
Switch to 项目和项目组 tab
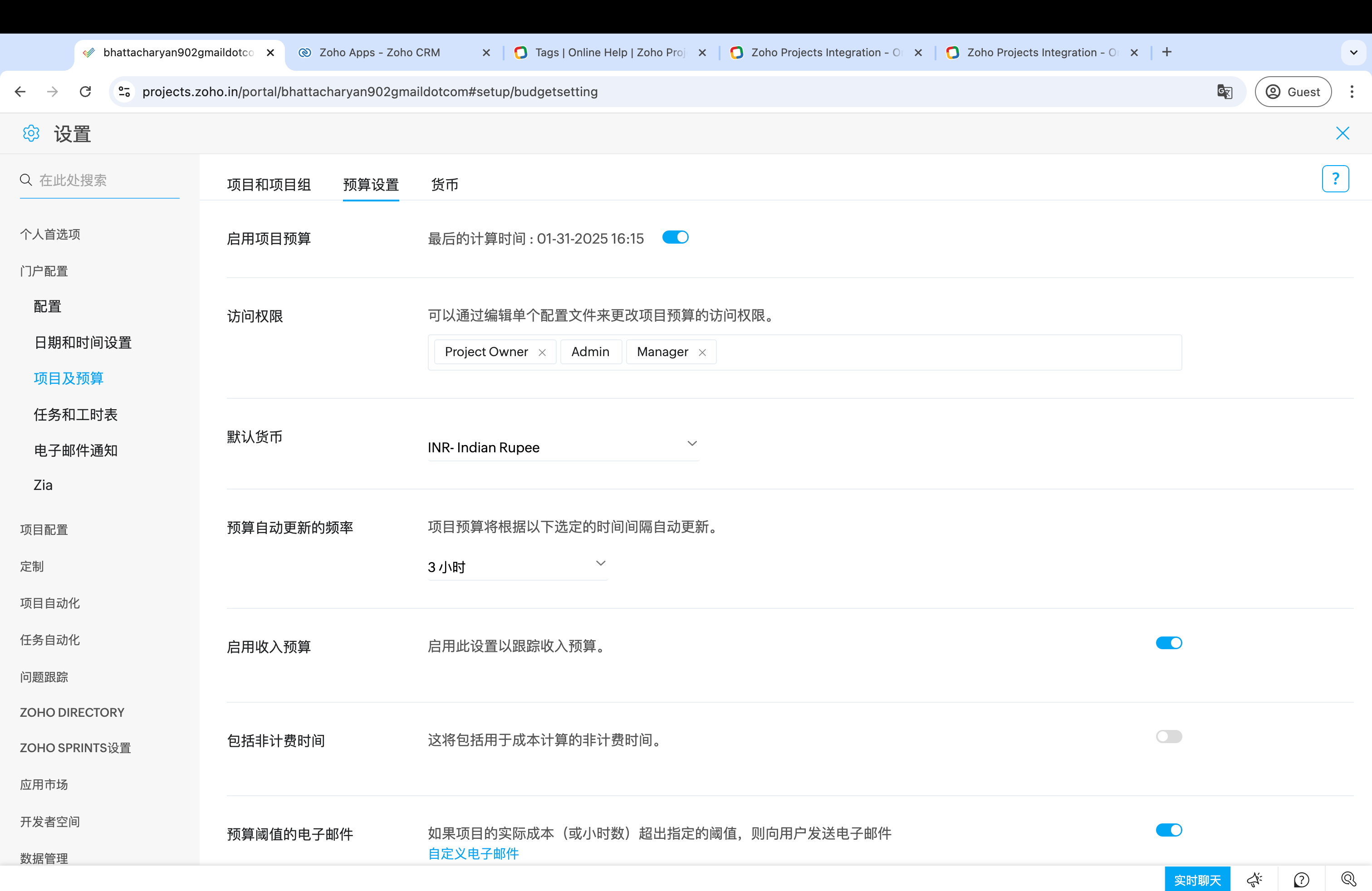269,185
